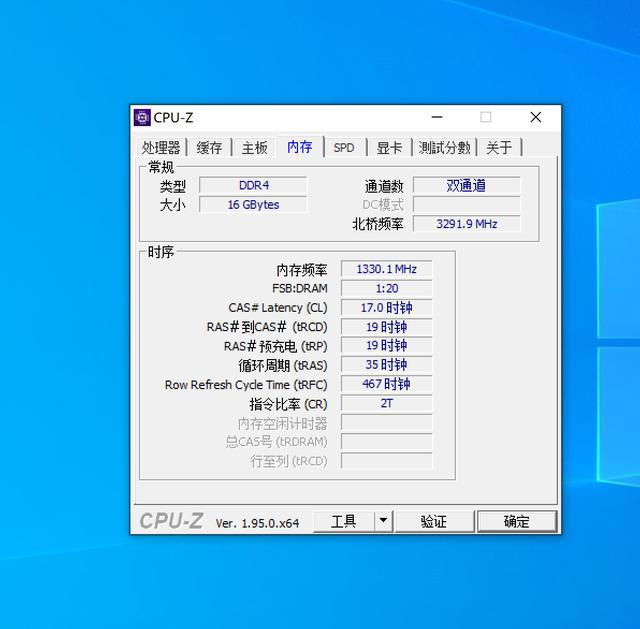Click the 双通道 channel value
This screenshot has height=629, width=640.
coord(467,185)
